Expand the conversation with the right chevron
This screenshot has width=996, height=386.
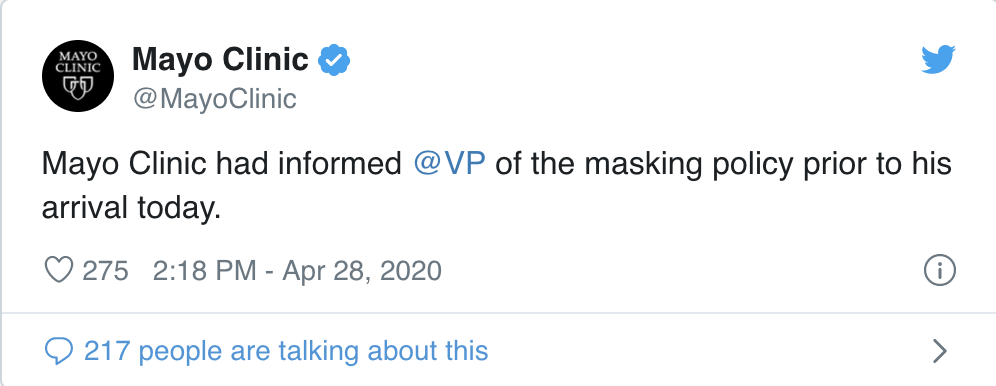pos(939,351)
